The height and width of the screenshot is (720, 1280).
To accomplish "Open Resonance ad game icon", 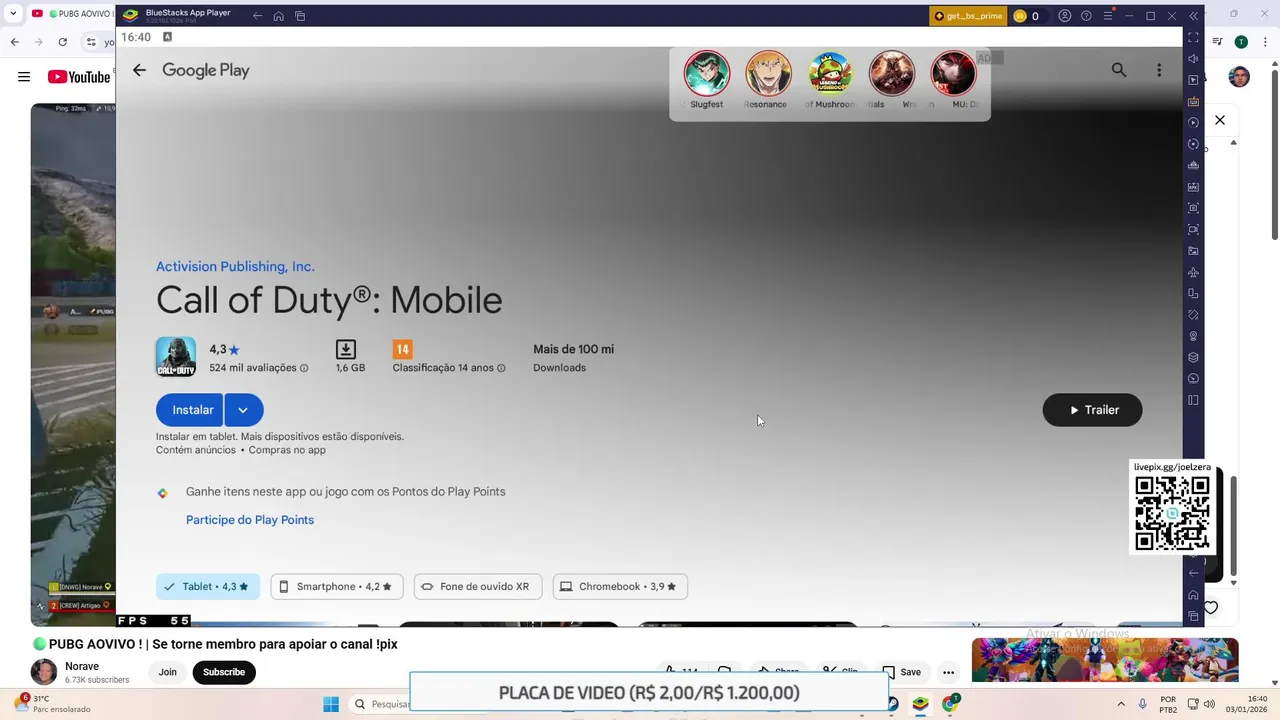I will pyautogui.click(x=768, y=74).
